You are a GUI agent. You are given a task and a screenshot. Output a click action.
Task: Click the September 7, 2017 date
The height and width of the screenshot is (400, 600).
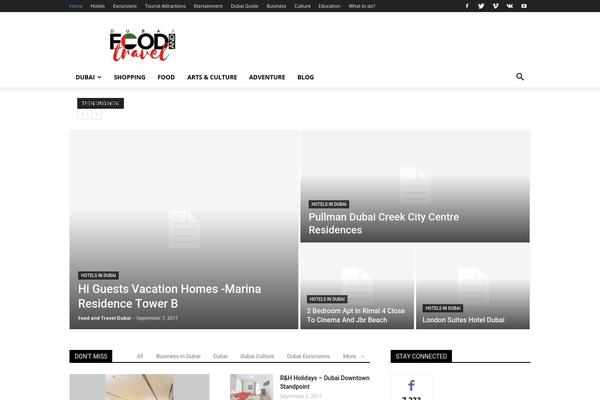point(157,318)
